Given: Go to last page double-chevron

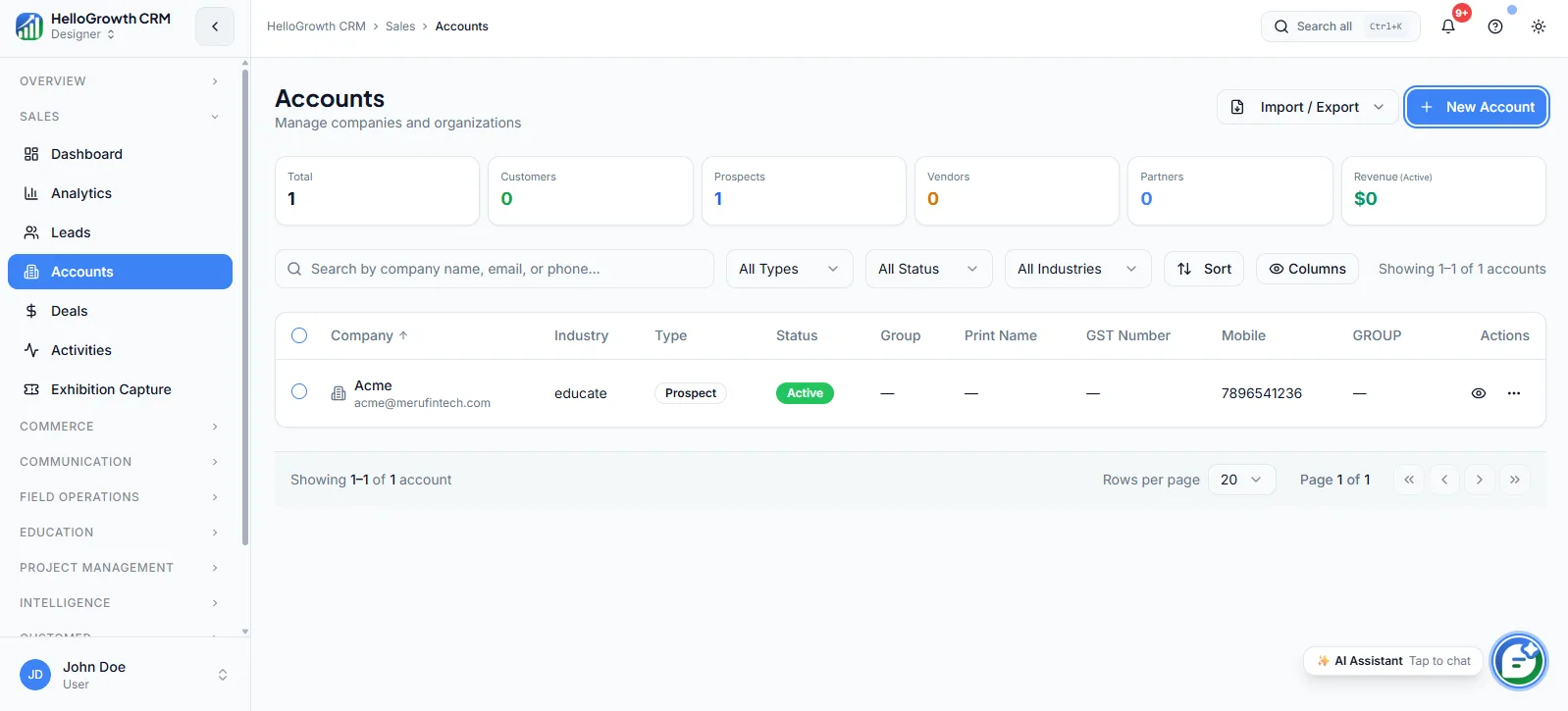Looking at the screenshot, I should (1515, 480).
